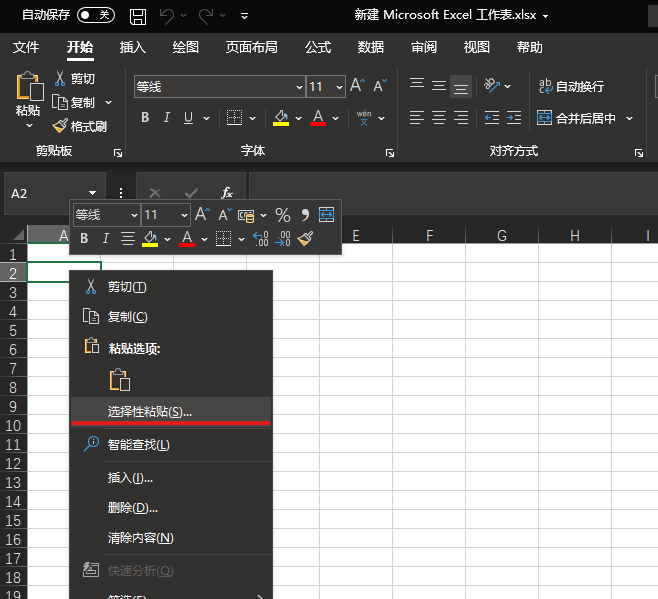The height and width of the screenshot is (599, 658).
Task: Click the formula bar input field
Action: tap(453, 193)
